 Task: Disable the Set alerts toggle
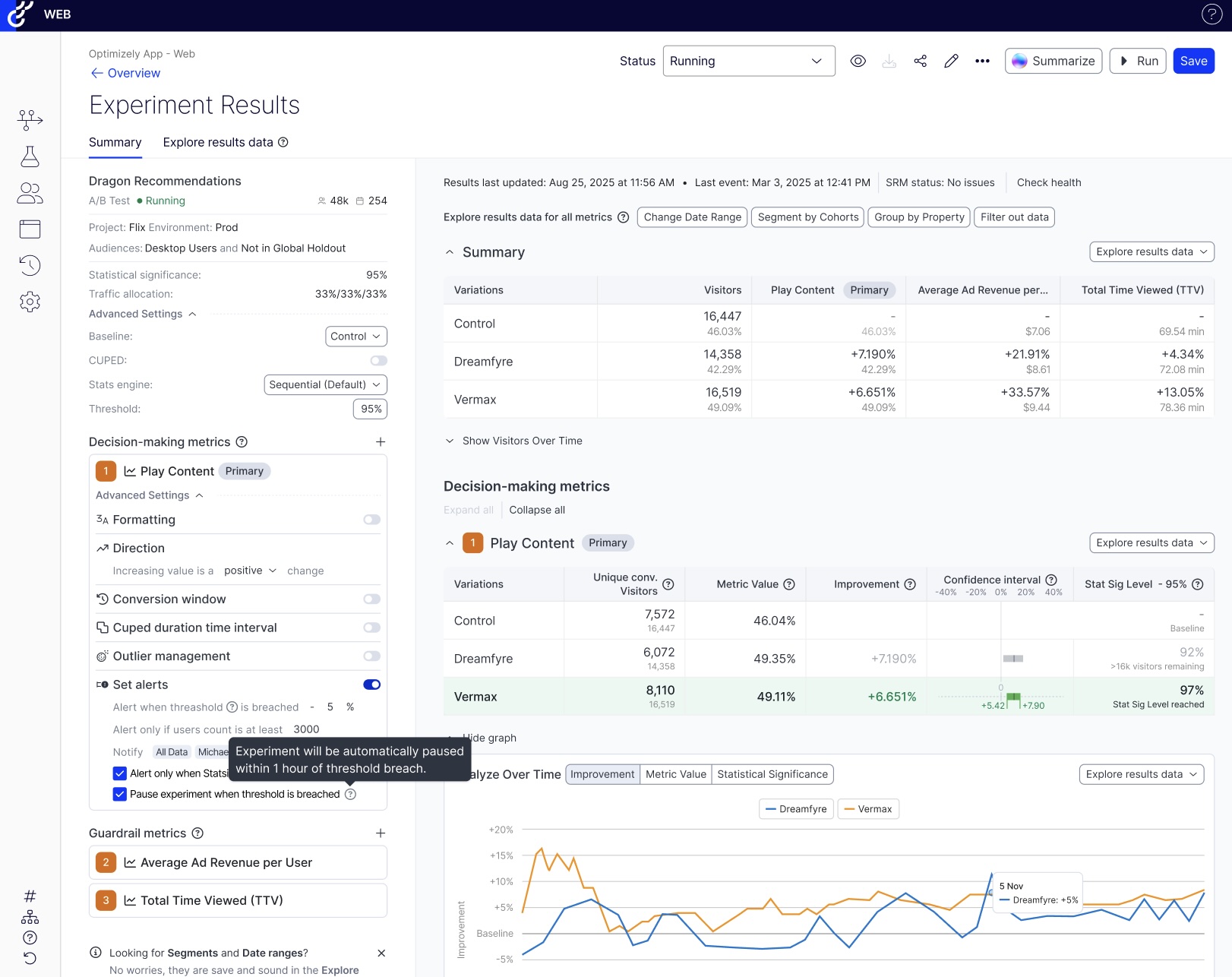coord(371,685)
